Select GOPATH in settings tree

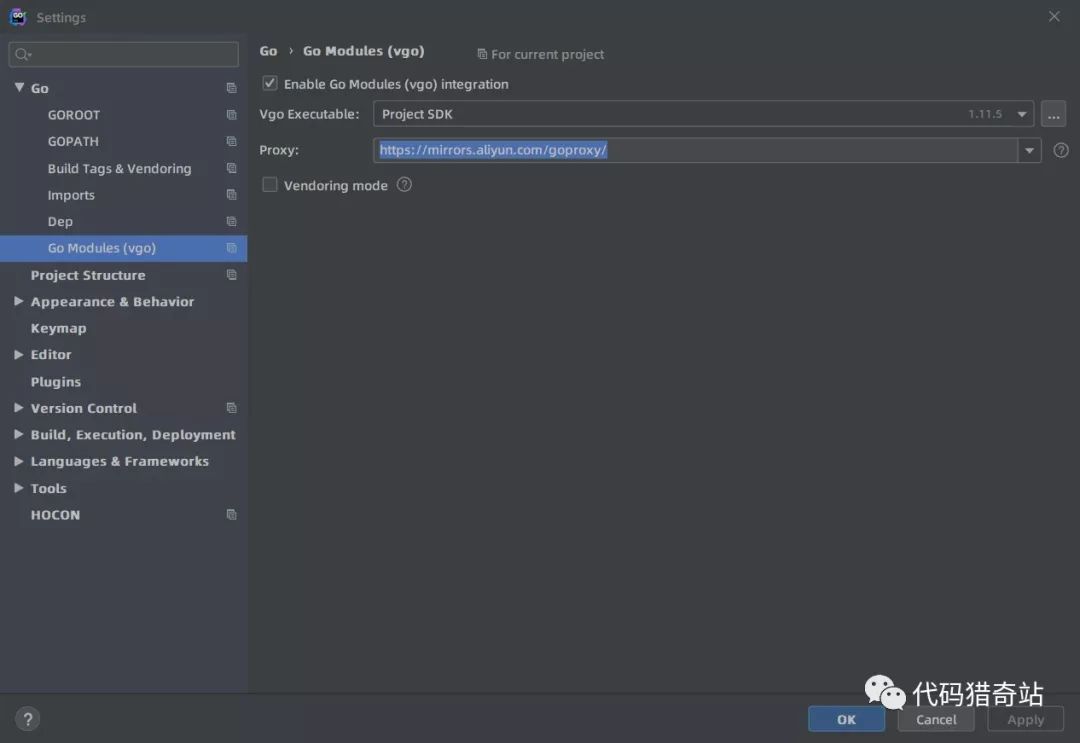pos(73,141)
